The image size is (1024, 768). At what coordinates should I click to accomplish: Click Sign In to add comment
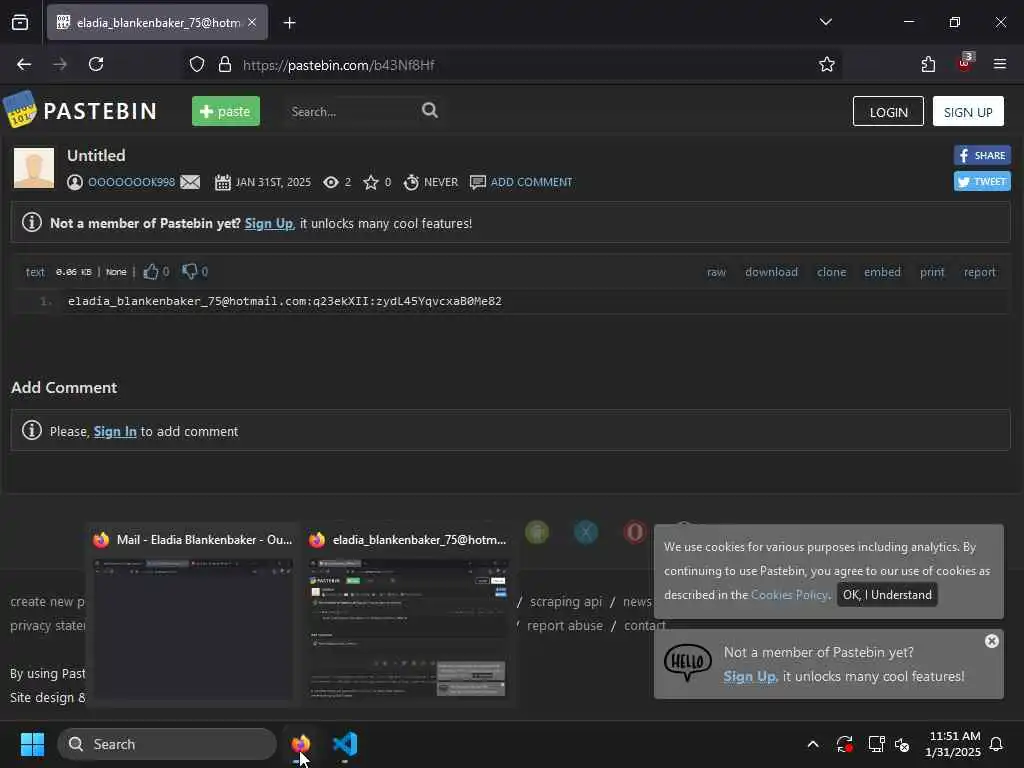point(115,432)
